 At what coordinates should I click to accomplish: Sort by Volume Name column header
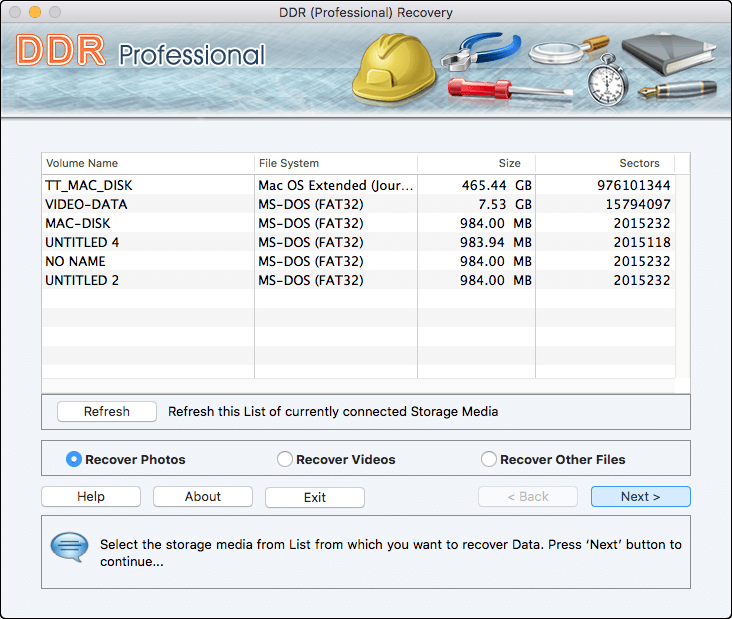[148, 163]
